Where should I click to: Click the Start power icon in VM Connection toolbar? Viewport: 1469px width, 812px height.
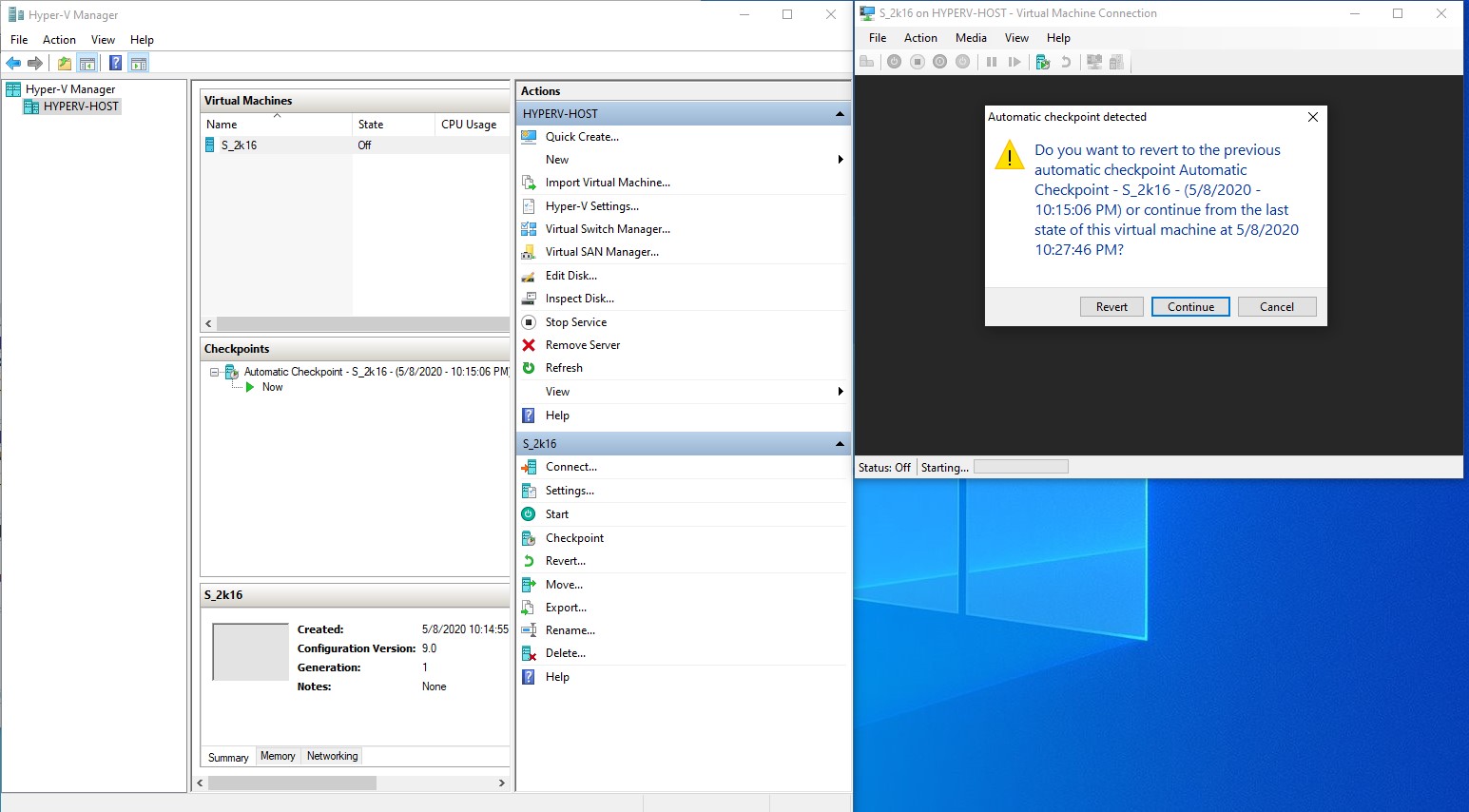click(x=894, y=62)
